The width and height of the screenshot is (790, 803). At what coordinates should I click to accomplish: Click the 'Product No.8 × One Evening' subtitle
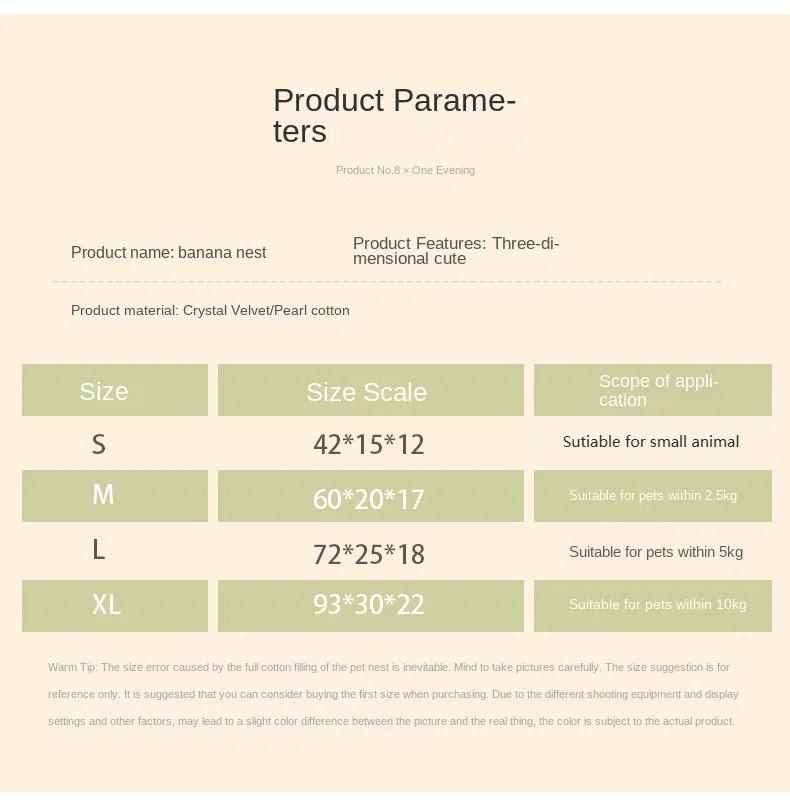pyautogui.click(x=405, y=170)
